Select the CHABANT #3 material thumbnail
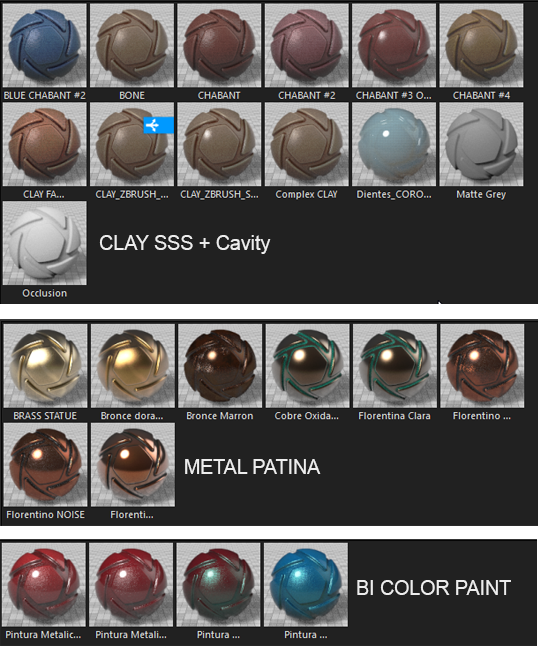Viewport: 538px width, 646px height. (x=394, y=45)
